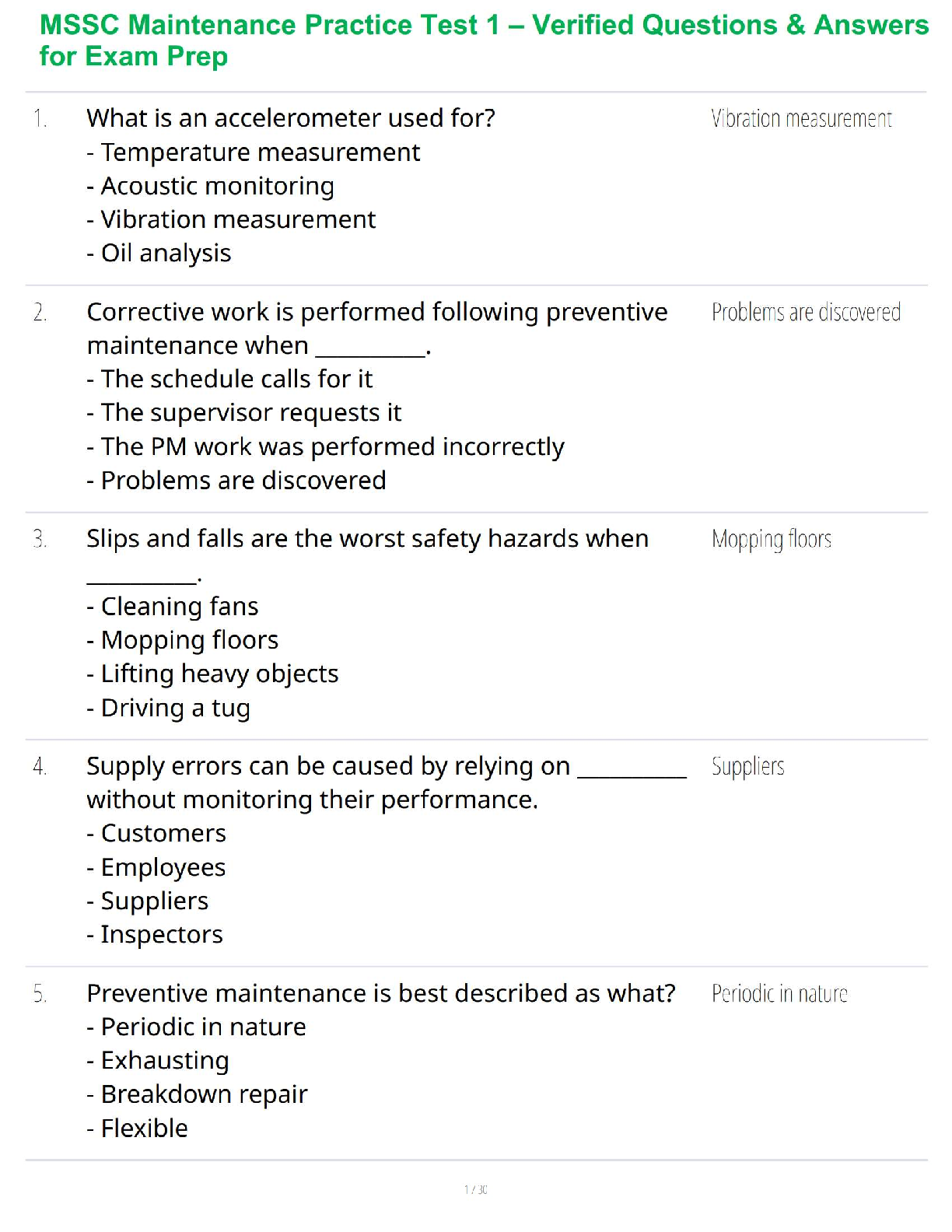The image size is (952, 1232).
Task: Click the 'Employees' answer option
Action: click(163, 867)
